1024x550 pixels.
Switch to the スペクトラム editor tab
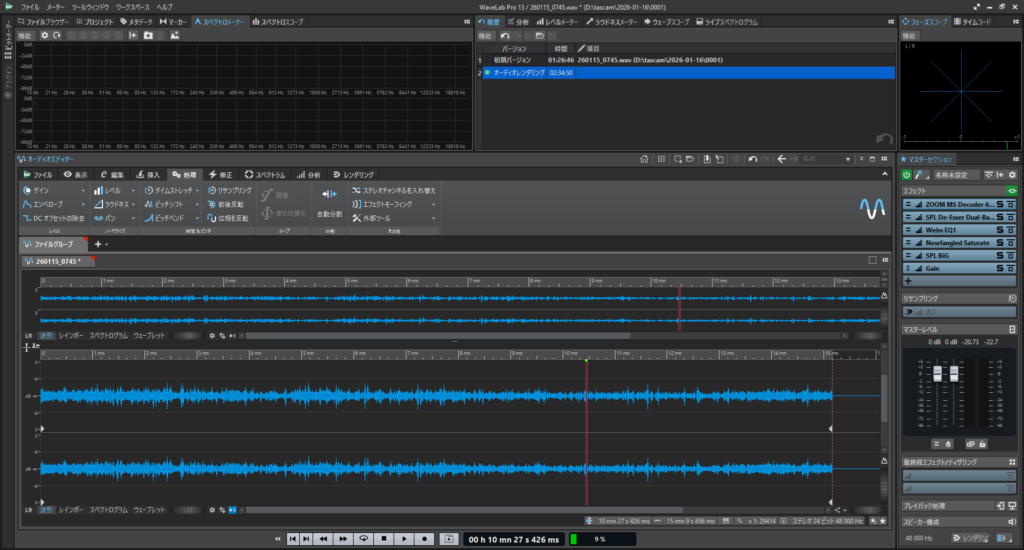[x=265, y=174]
